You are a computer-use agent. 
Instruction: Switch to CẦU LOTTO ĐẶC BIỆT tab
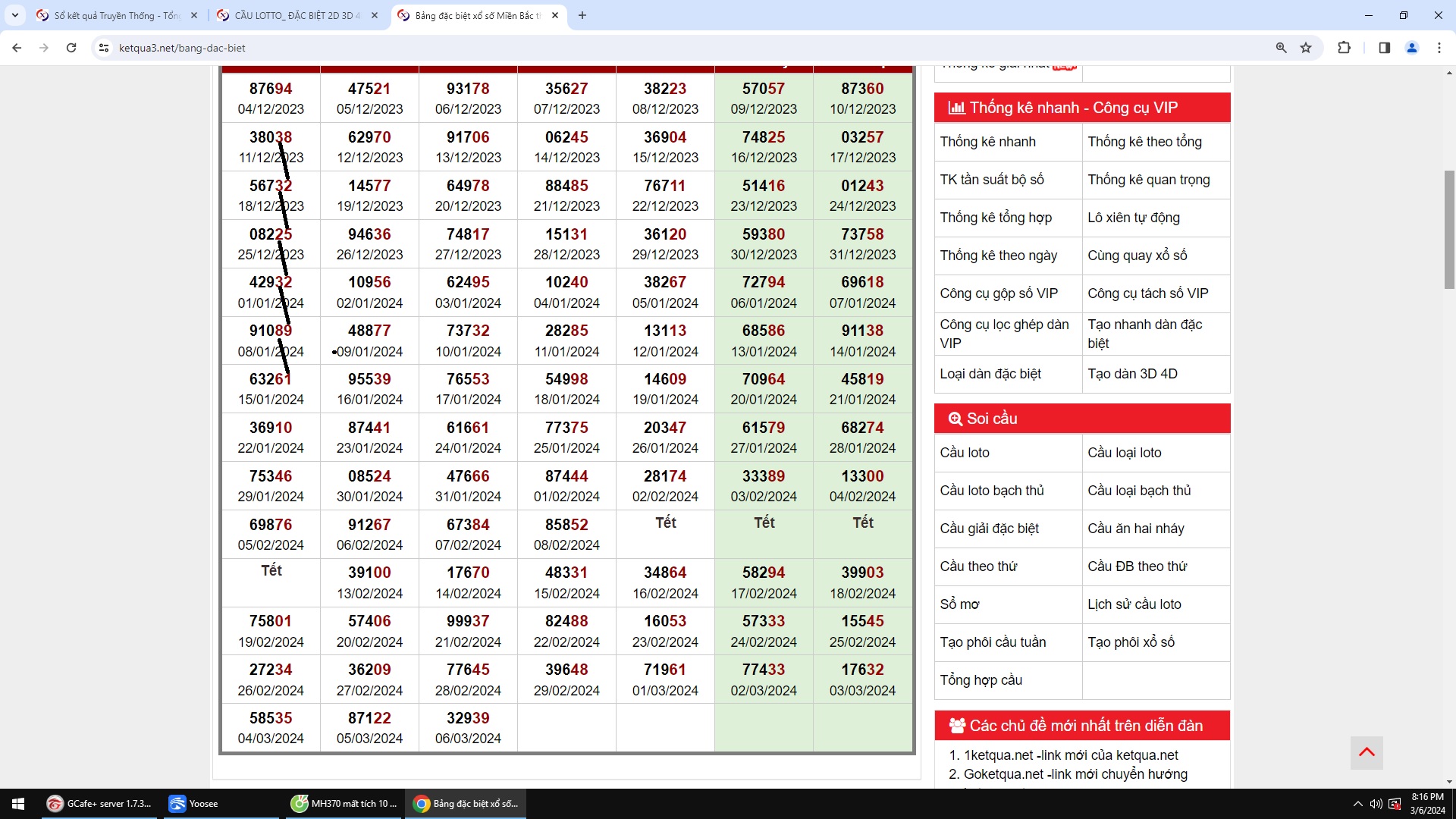click(297, 15)
